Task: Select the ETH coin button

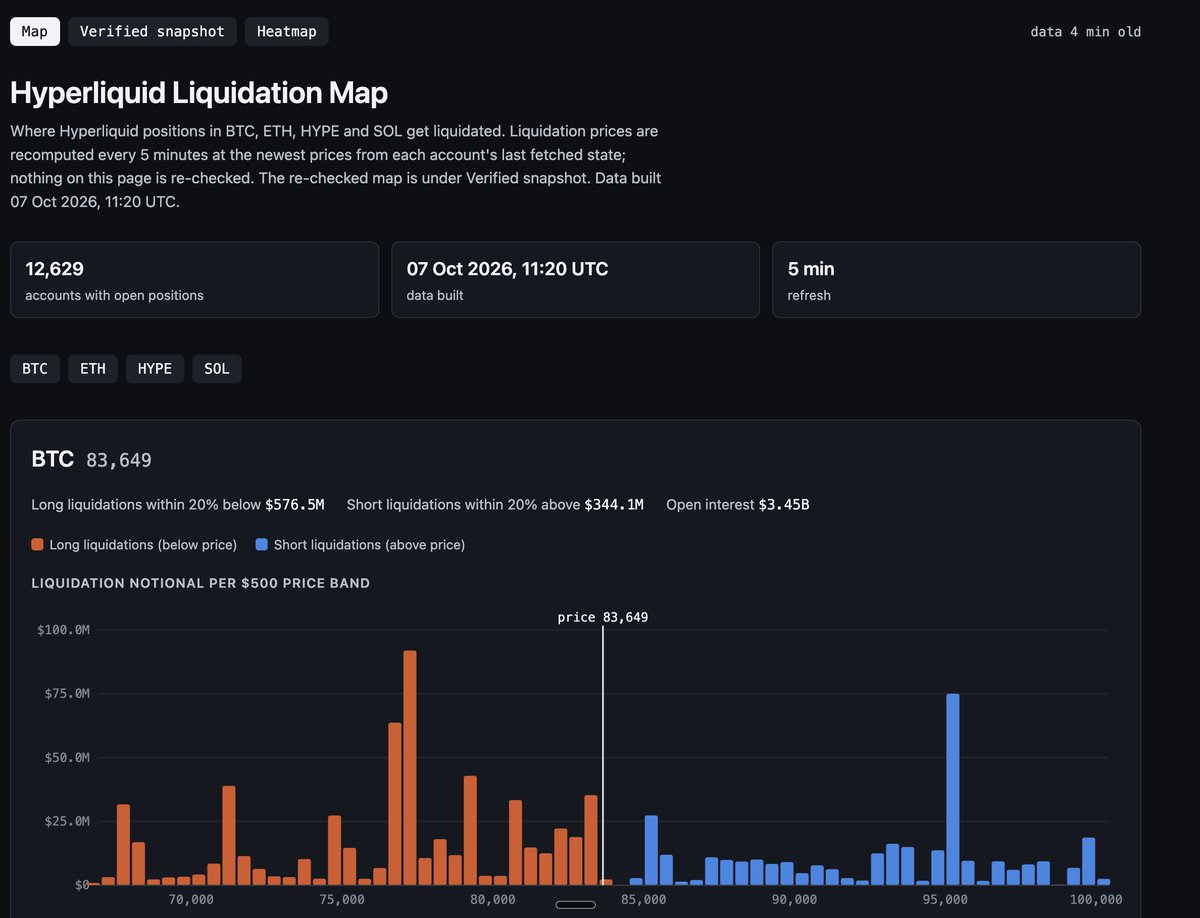Action: pyautogui.click(x=93, y=369)
